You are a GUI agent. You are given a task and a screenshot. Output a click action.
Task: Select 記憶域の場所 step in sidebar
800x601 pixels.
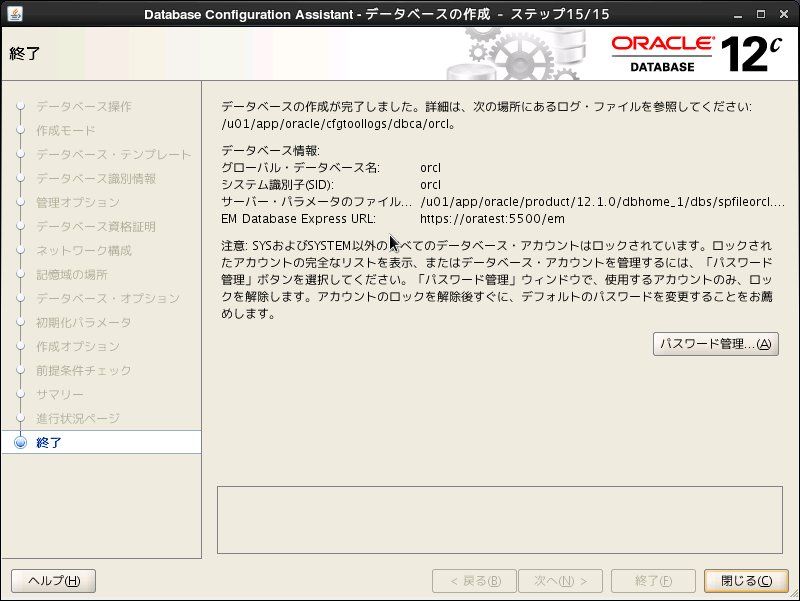pos(71,274)
